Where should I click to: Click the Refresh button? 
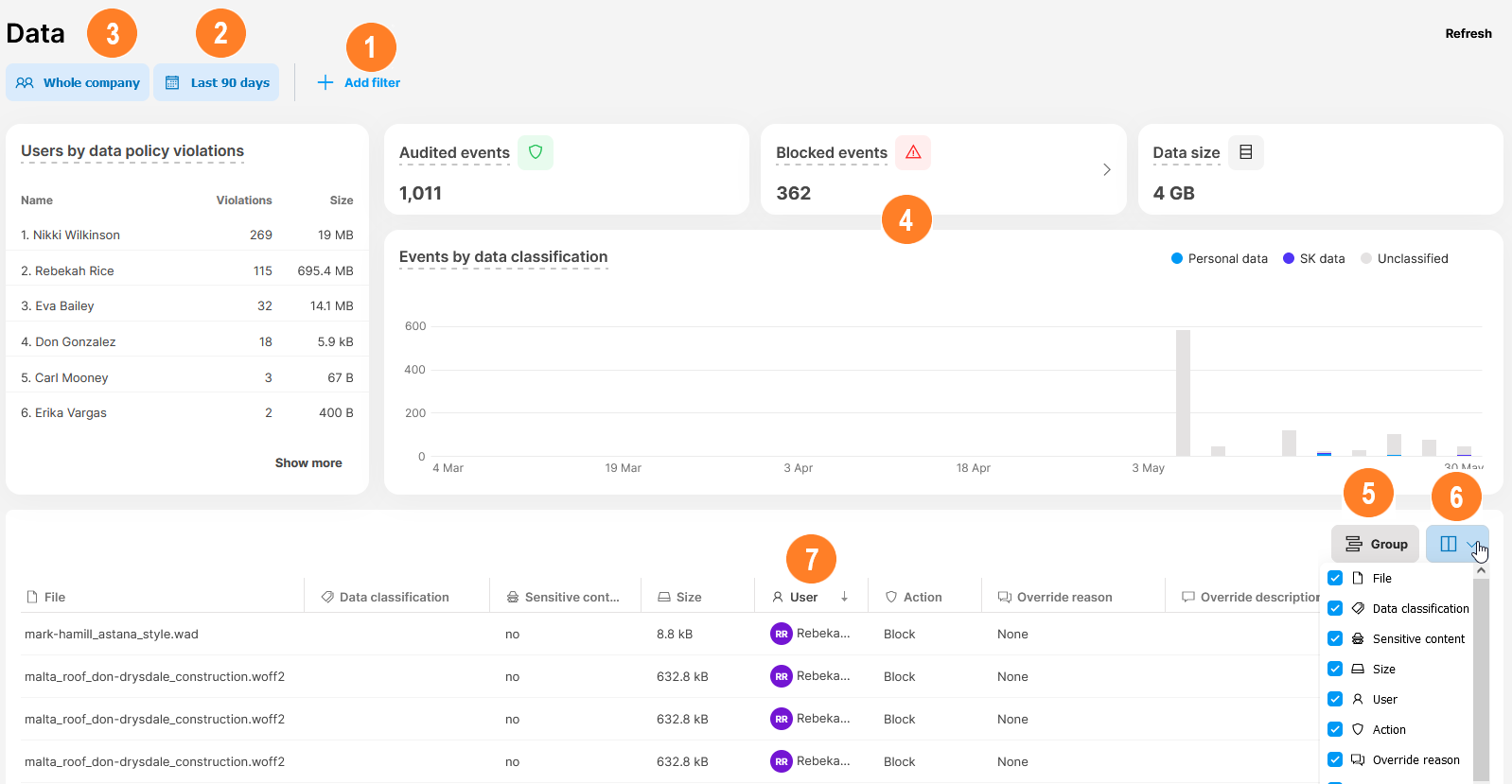click(x=1468, y=33)
